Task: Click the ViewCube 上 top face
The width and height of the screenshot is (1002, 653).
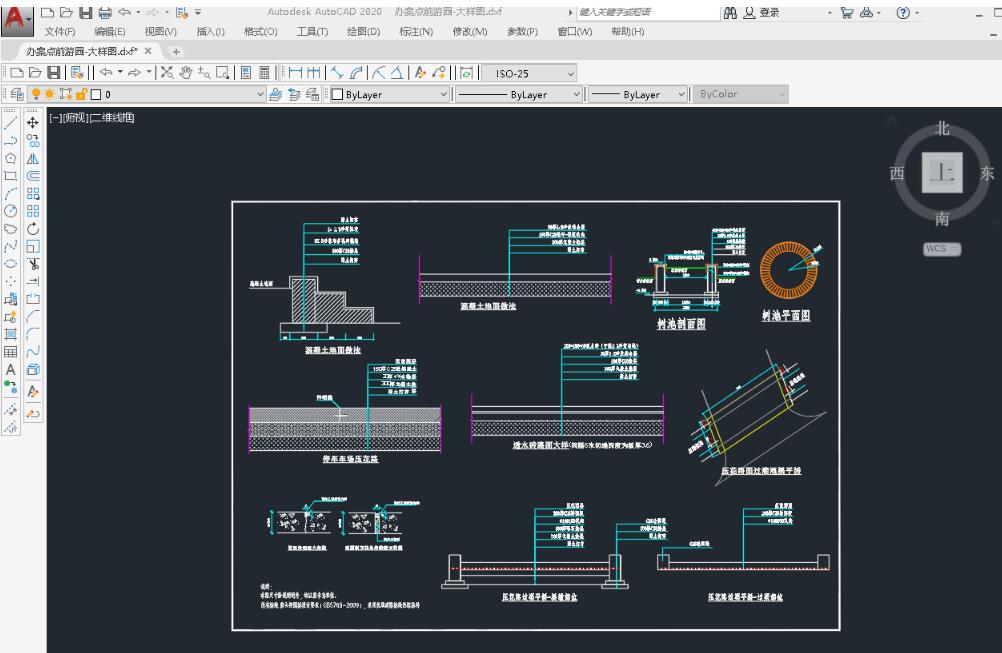Action: pos(942,173)
